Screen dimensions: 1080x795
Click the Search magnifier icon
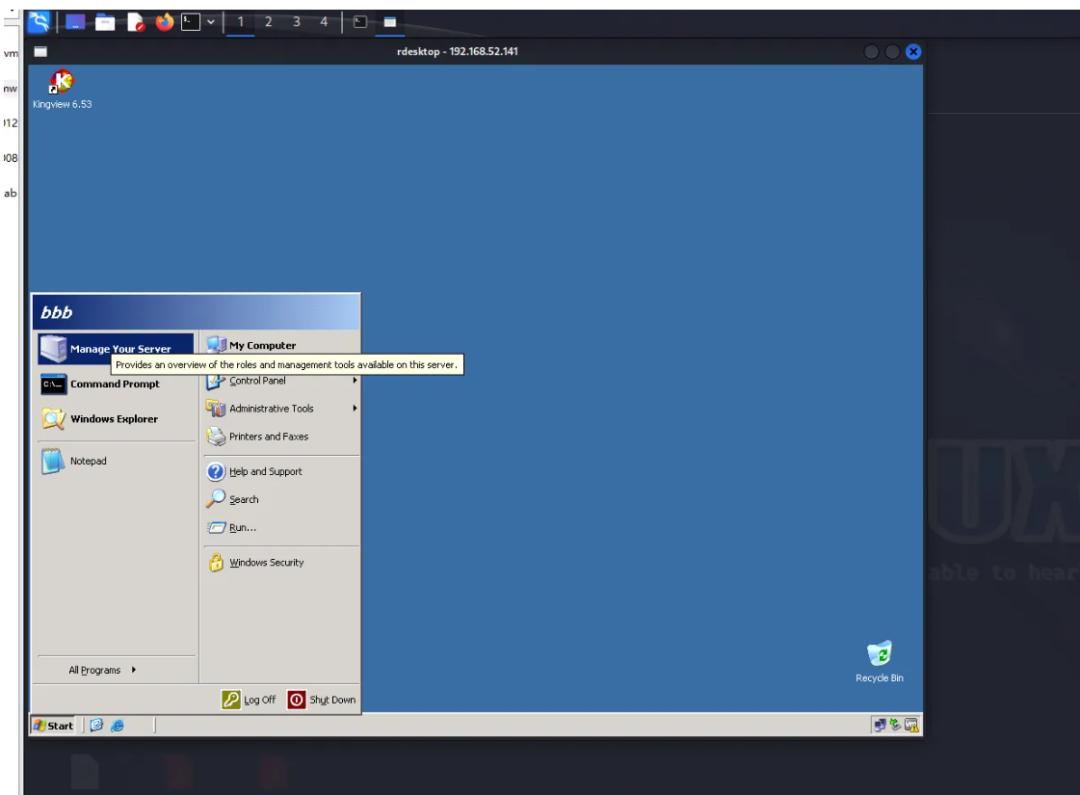coord(216,499)
